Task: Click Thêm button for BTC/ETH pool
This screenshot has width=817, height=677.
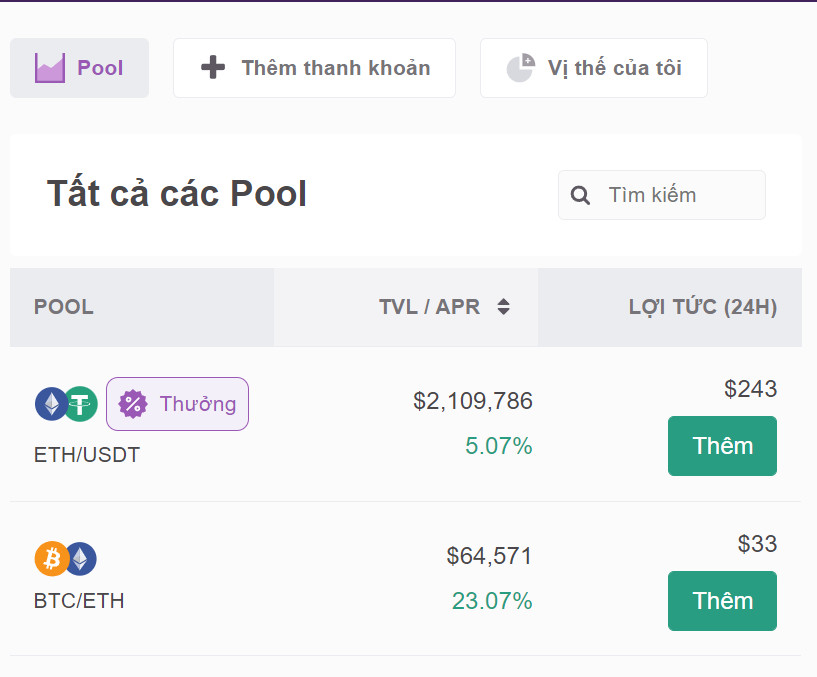Action: point(722,601)
